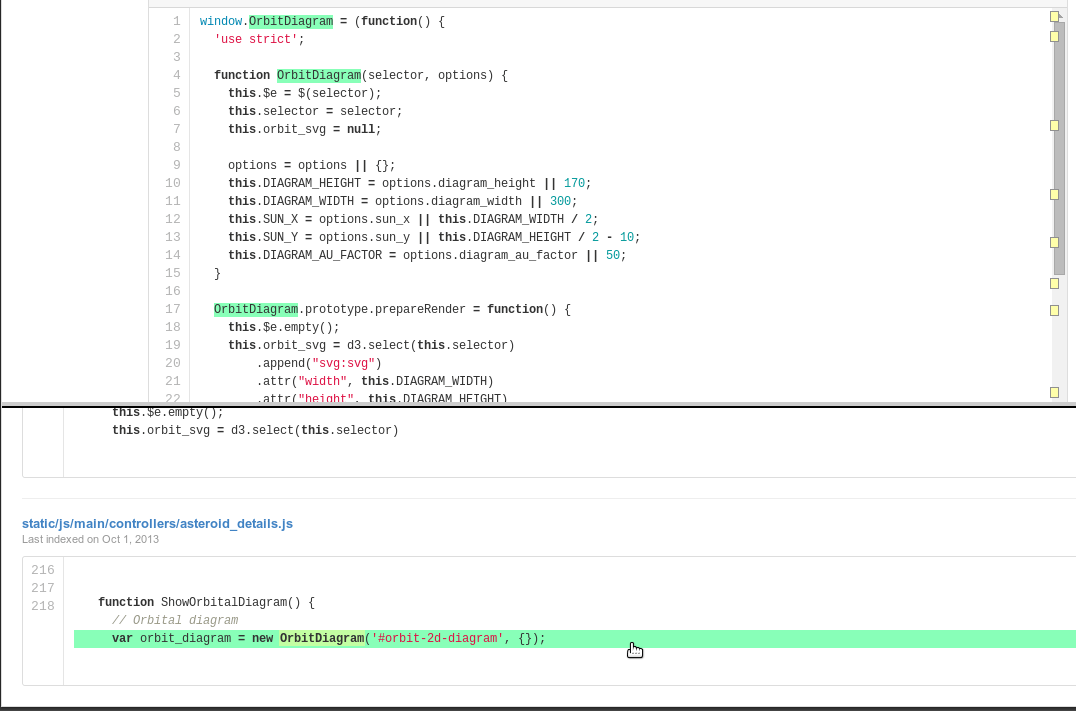The image size is (1076, 711).
Task: Click line number 216 in search result
Action: click(43, 570)
